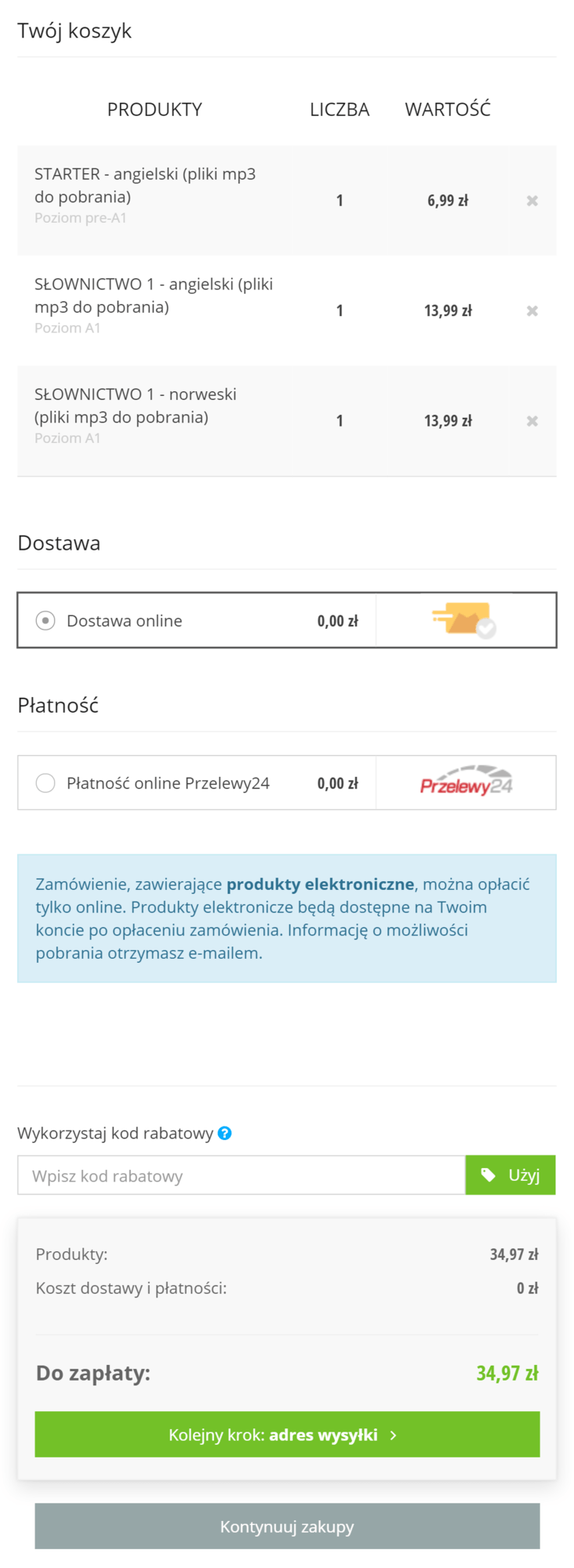Remove SŁOWNICTWO 1 angielski from cart
This screenshot has width=574, height=1568.
pyautogui.click(x=532, y=311)
